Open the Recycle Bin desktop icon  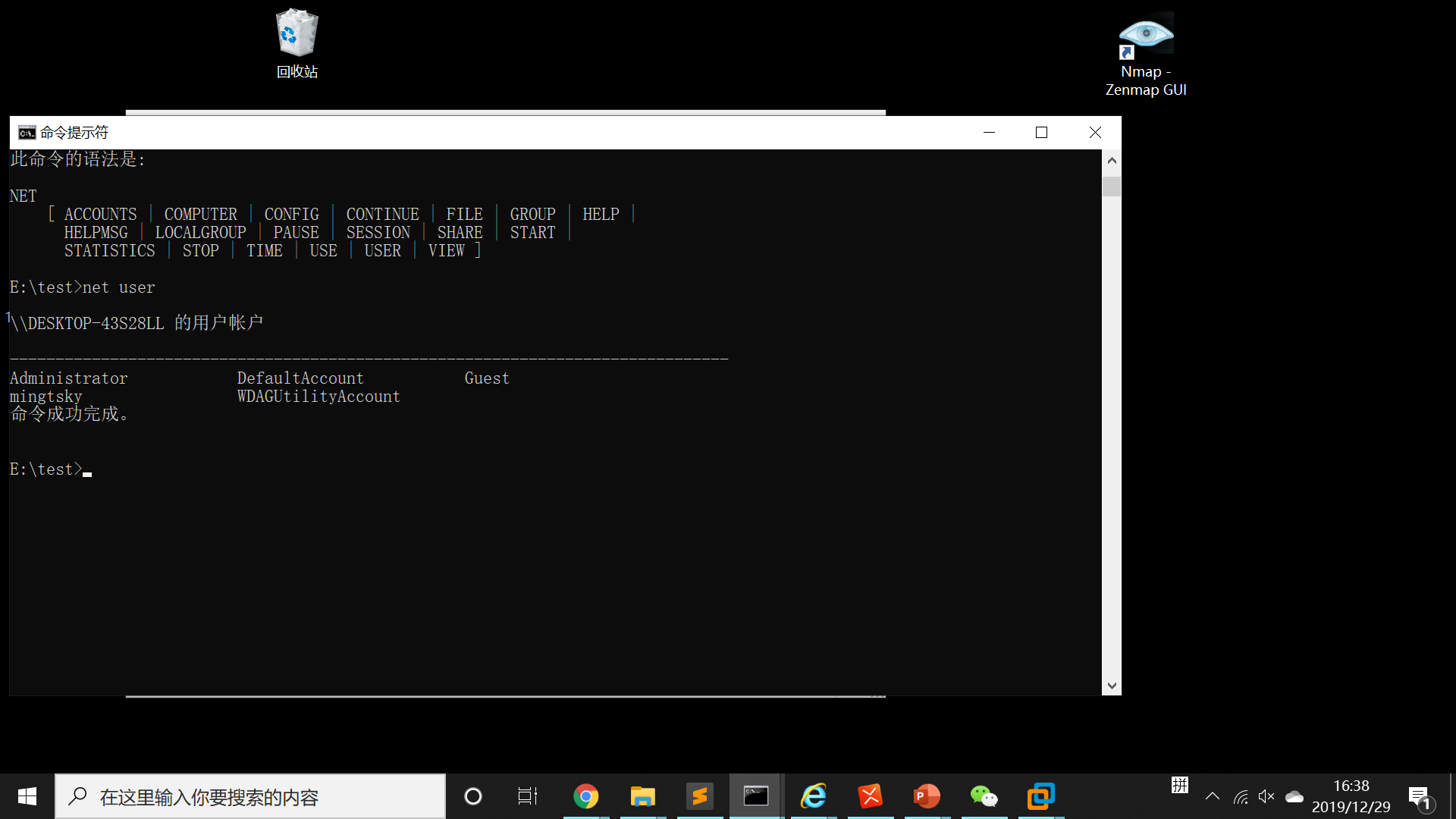297,43
